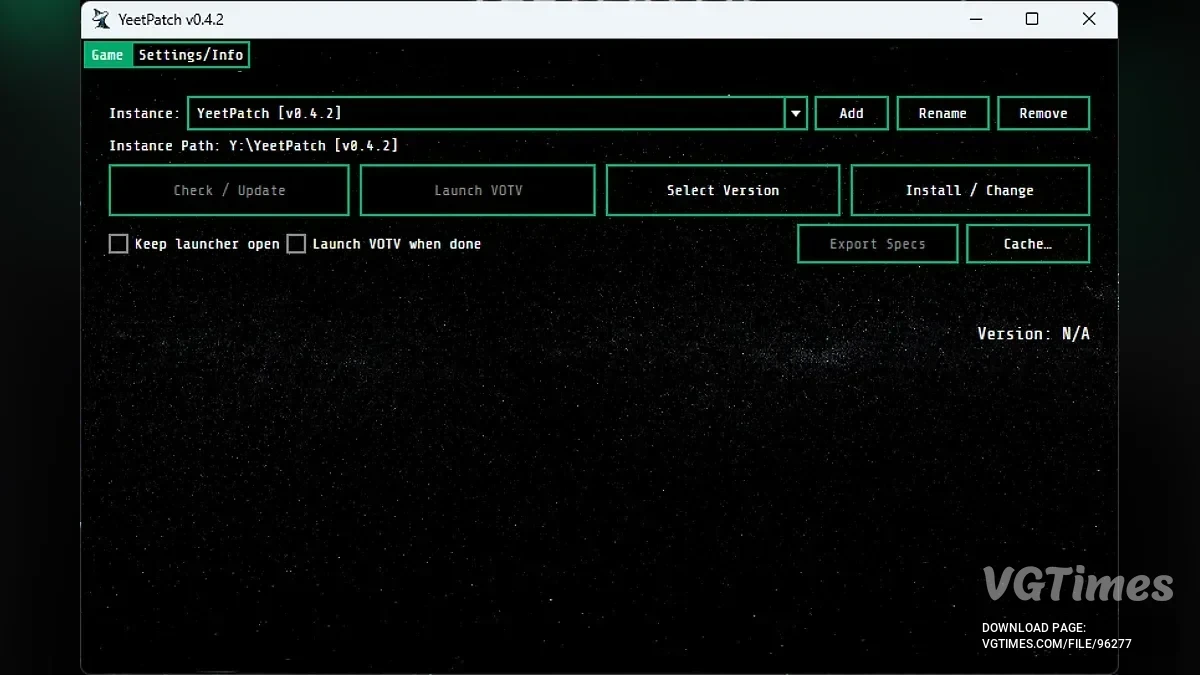Expand the Instance dropdown arrow

[796, 113]
